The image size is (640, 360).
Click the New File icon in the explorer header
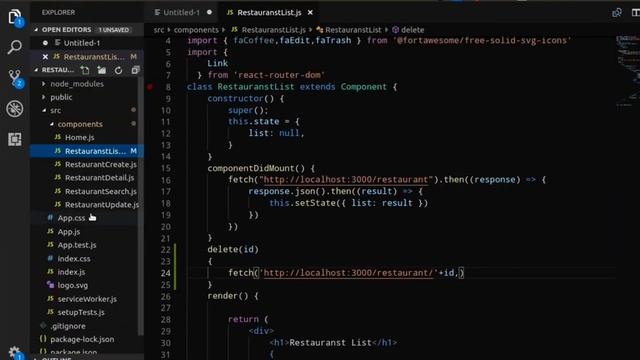[x=85, y=70]
